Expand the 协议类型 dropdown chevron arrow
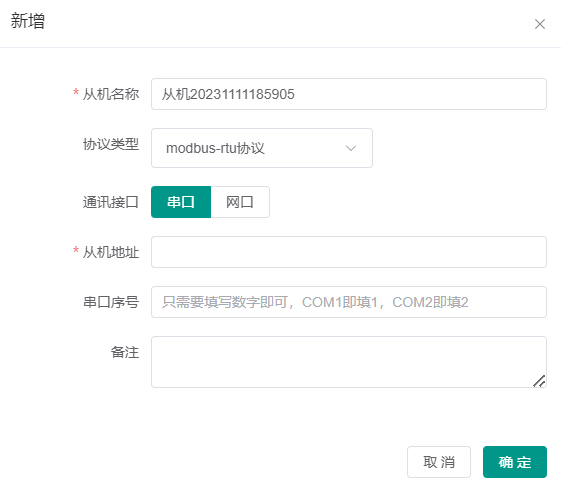The image size is (561, 490). click(351, 148)
